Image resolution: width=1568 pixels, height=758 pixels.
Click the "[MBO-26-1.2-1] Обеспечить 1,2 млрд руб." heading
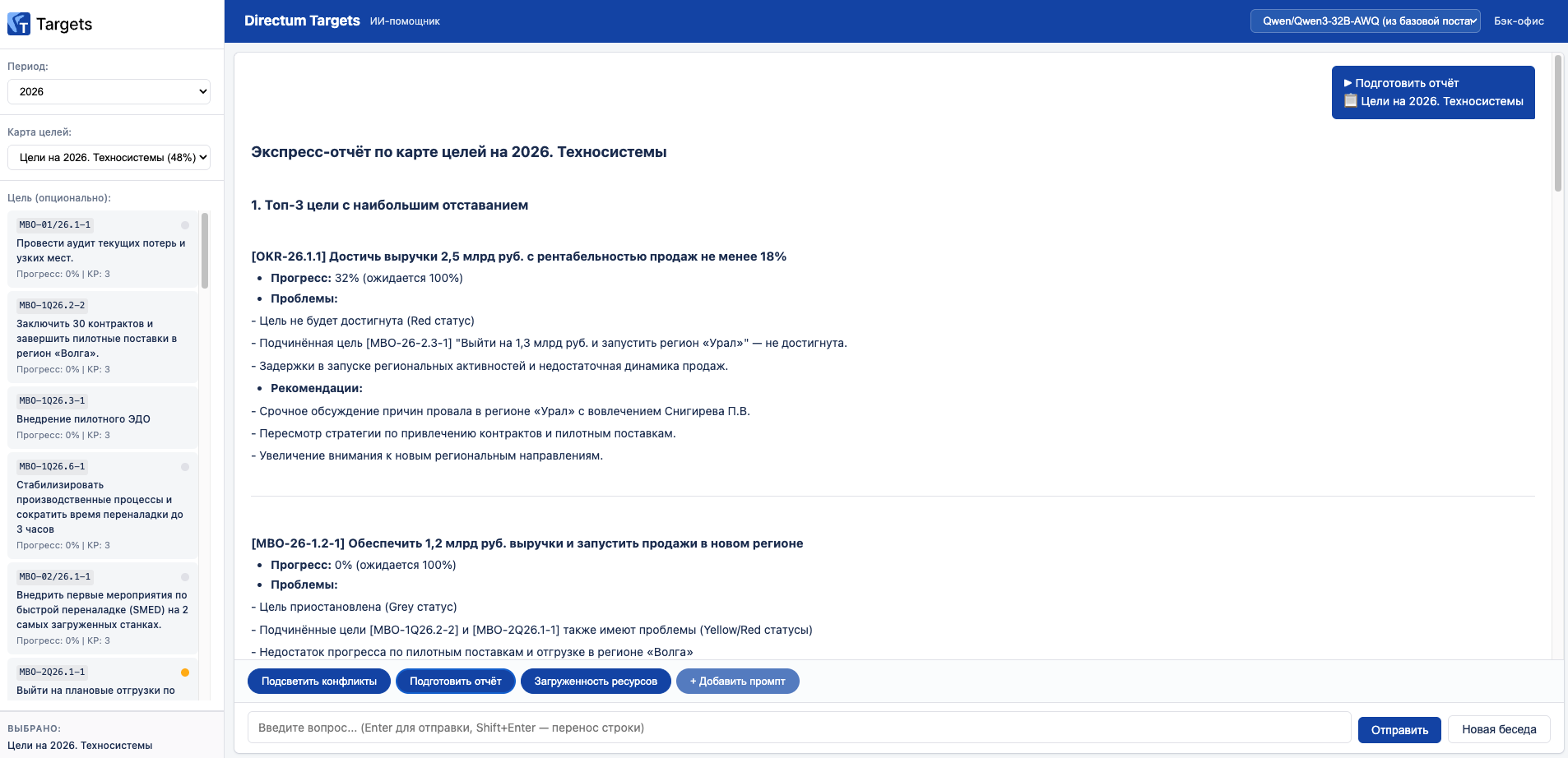(x=527, y=543)
